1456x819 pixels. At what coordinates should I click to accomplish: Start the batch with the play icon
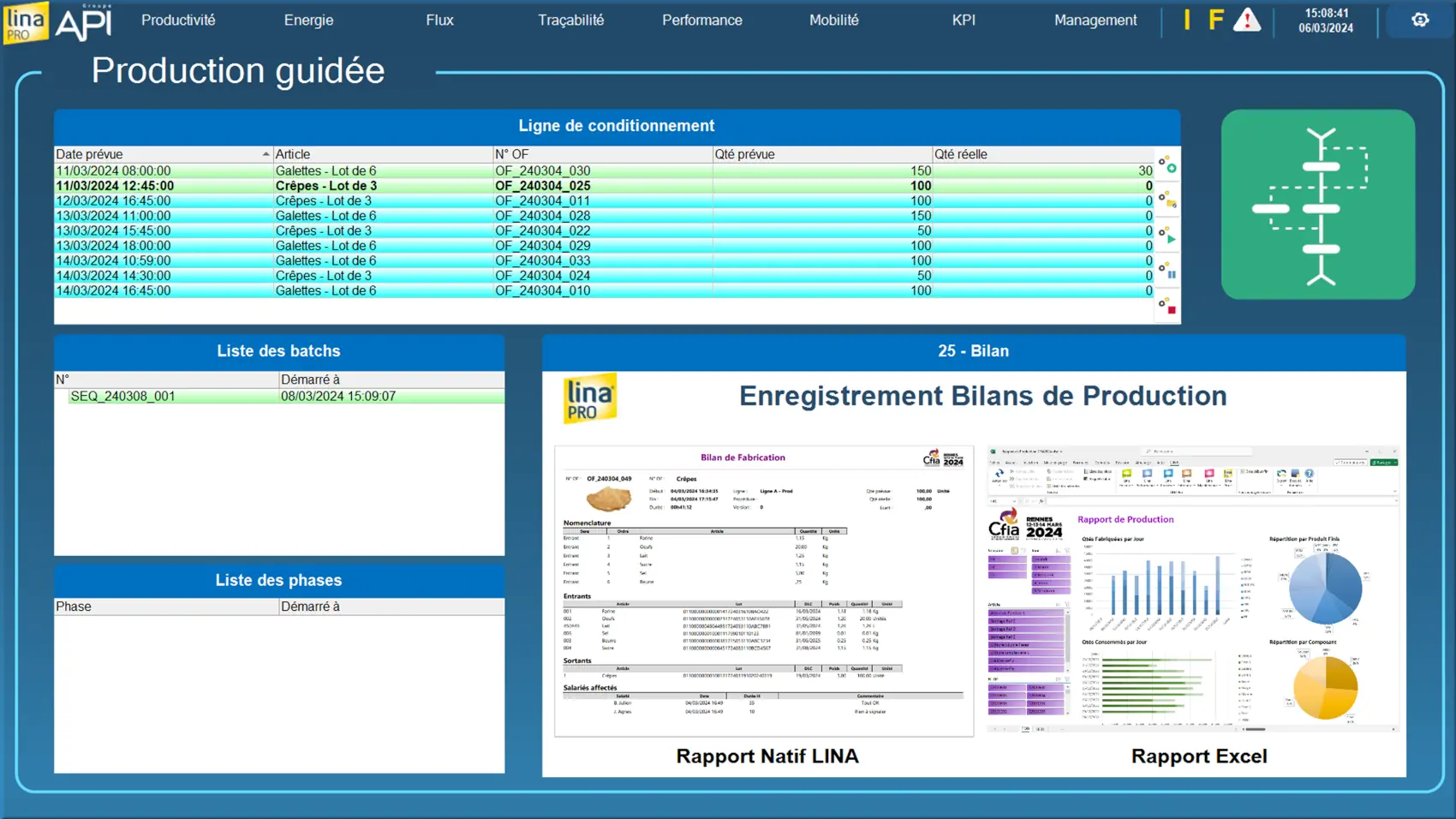(x=1167, y=236)
